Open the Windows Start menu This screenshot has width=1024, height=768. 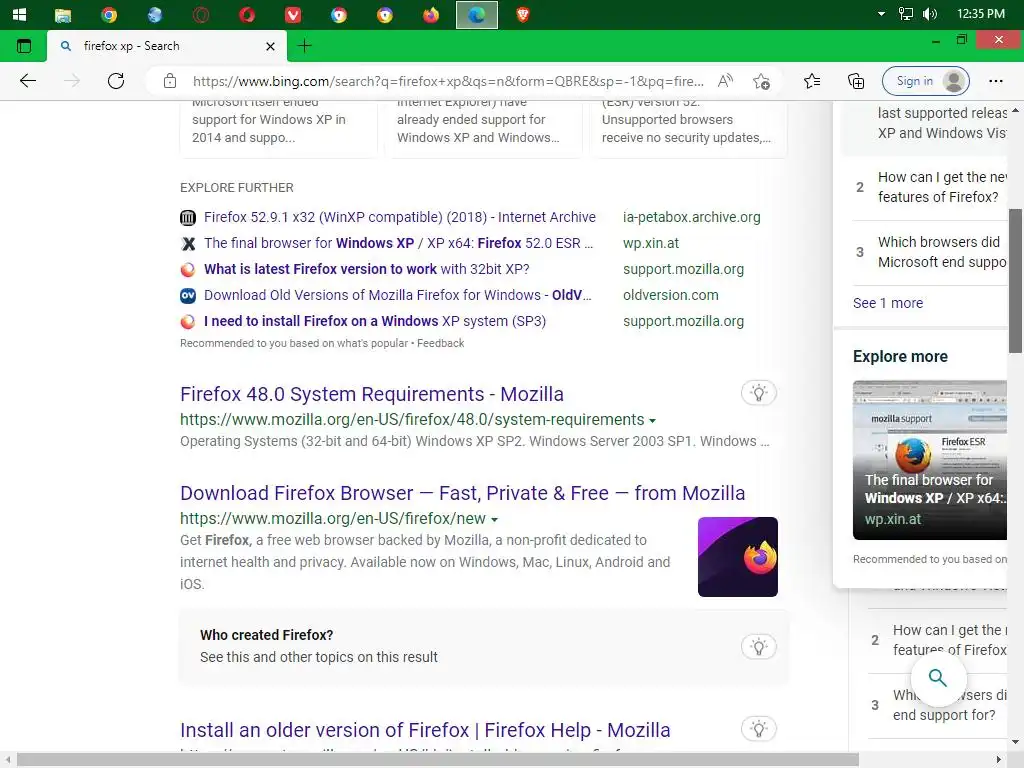click(19, 14)
